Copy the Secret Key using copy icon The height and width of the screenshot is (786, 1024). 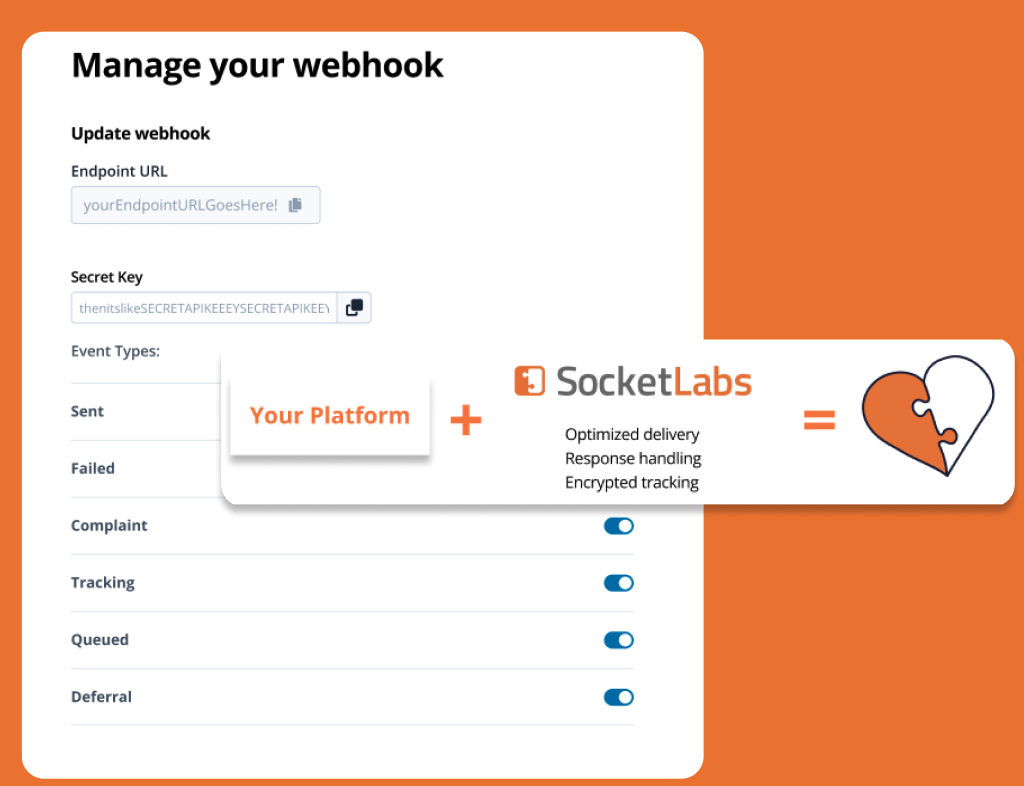pos(354,307)
